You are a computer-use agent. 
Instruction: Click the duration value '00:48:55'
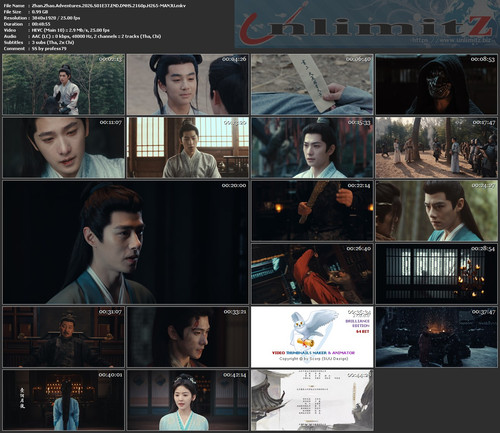tap(41, 24)
